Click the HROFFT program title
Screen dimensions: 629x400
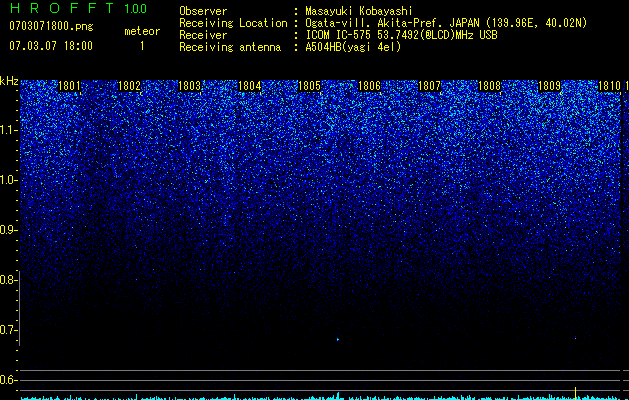coord(62,8)
